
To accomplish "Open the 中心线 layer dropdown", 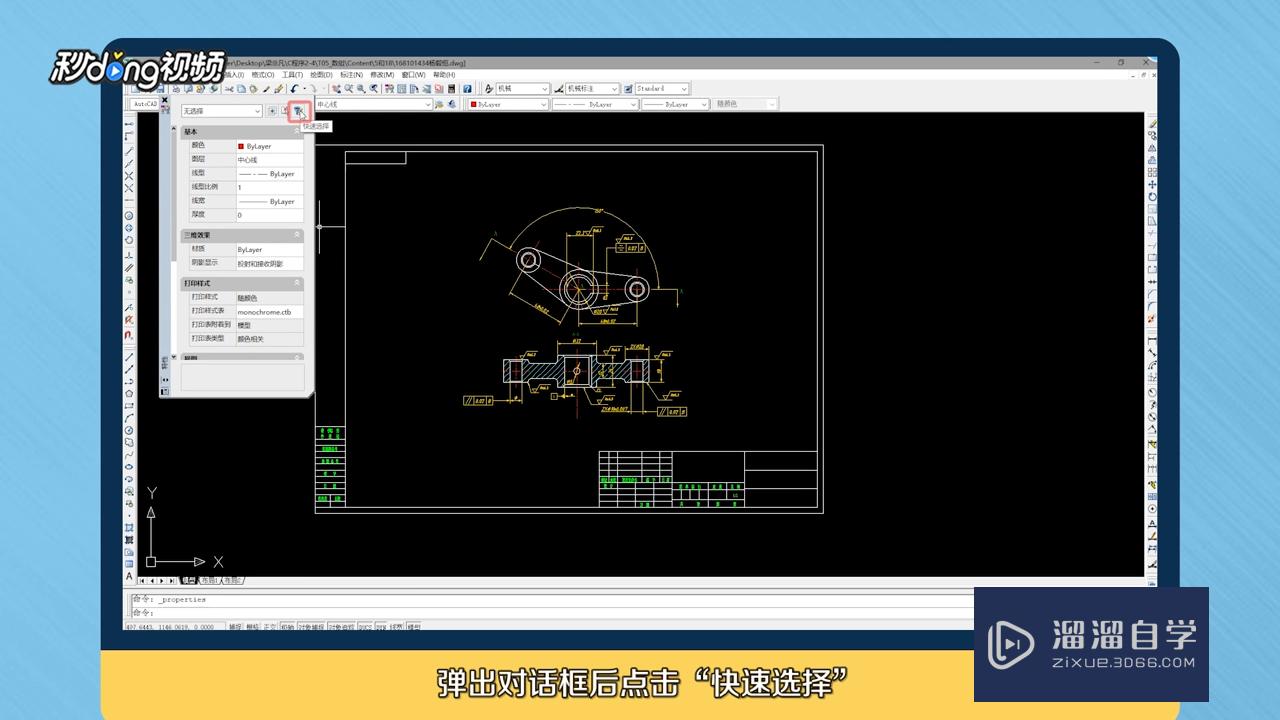I will click(x=373, y=104).
